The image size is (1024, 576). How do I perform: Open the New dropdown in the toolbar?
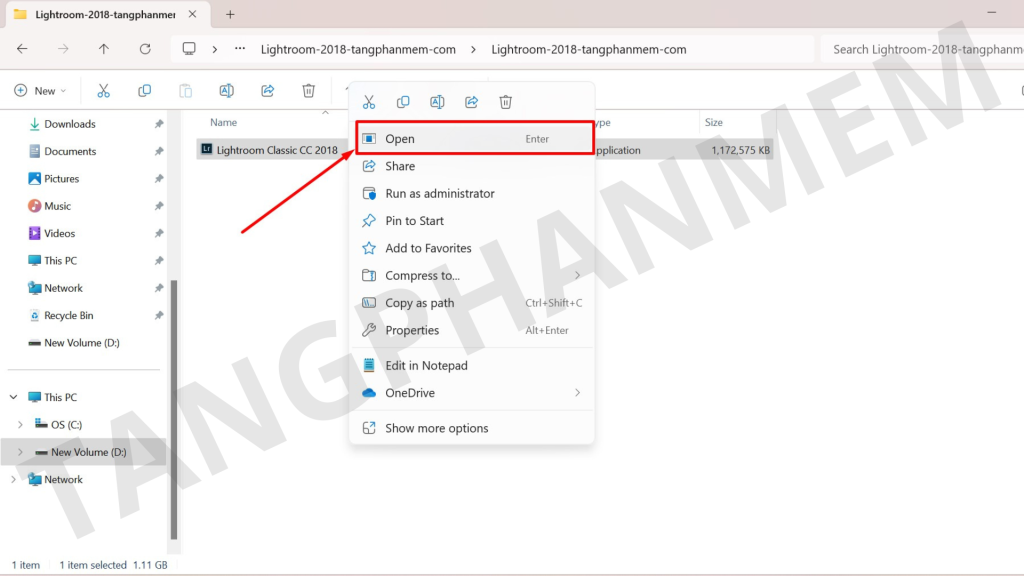pyautogui.click(x=40, y=91)
